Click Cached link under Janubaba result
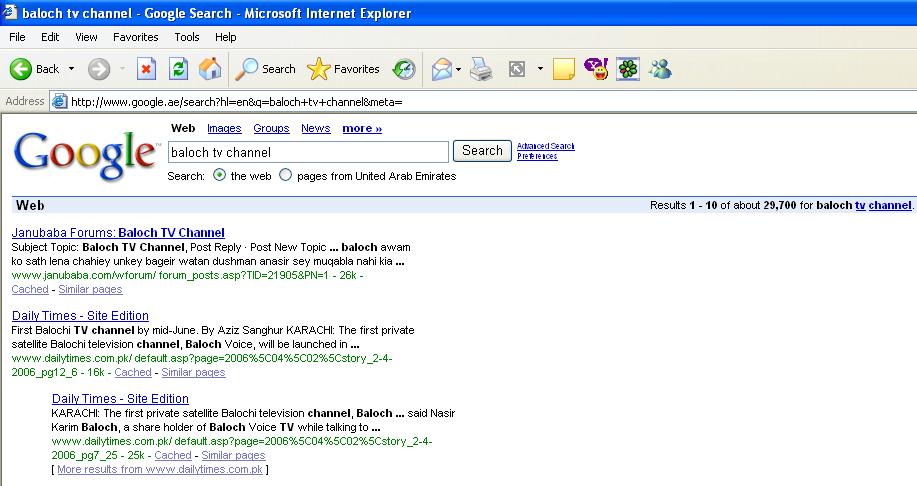The height and width of the screenshot is (486, 917). tap(30, 289)
